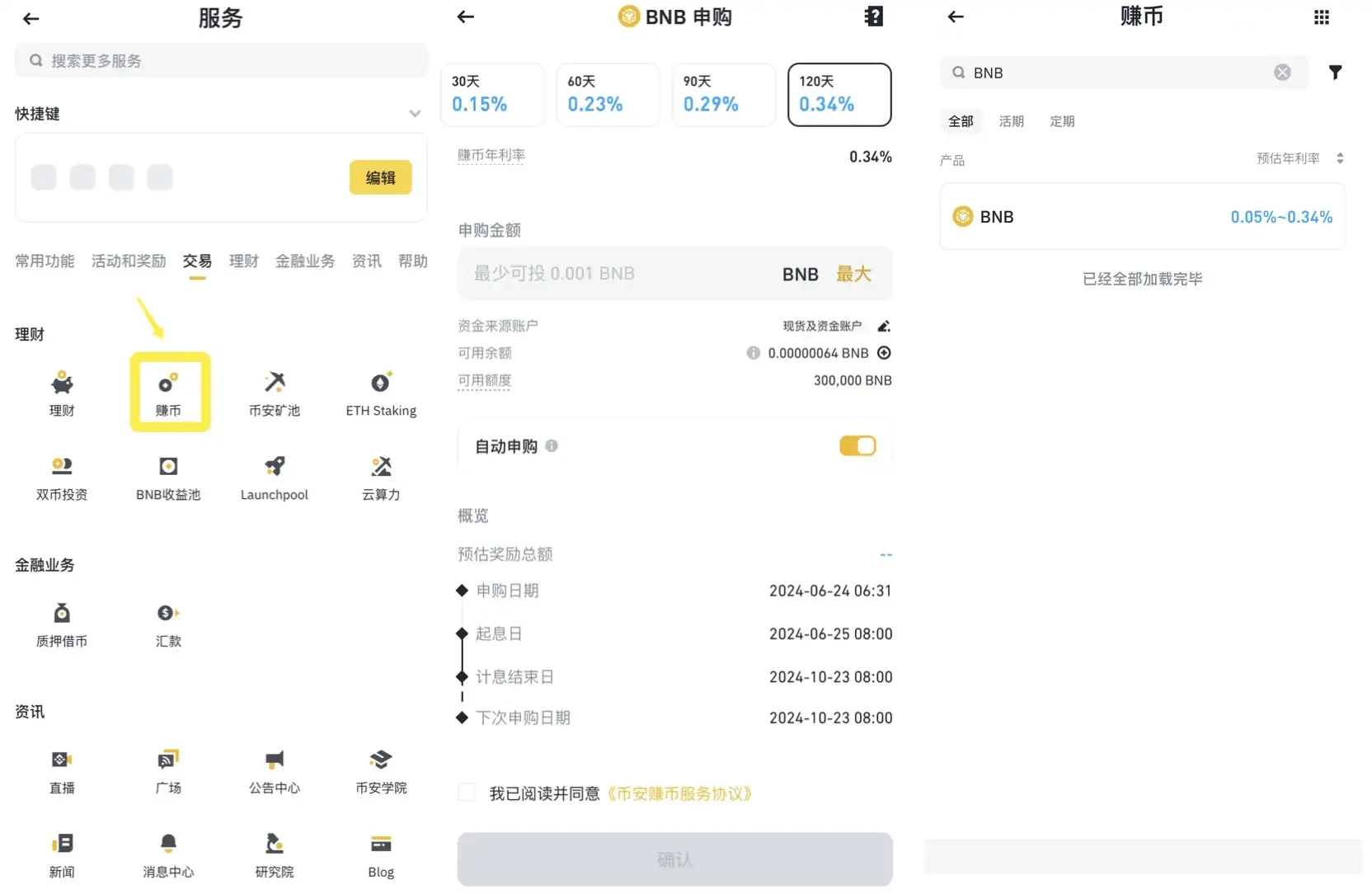This screenshot has width=1372, height=894.
Task: Select the 90天 0.29% duration option
Action: pyautogui.click(x=723, y=94)
